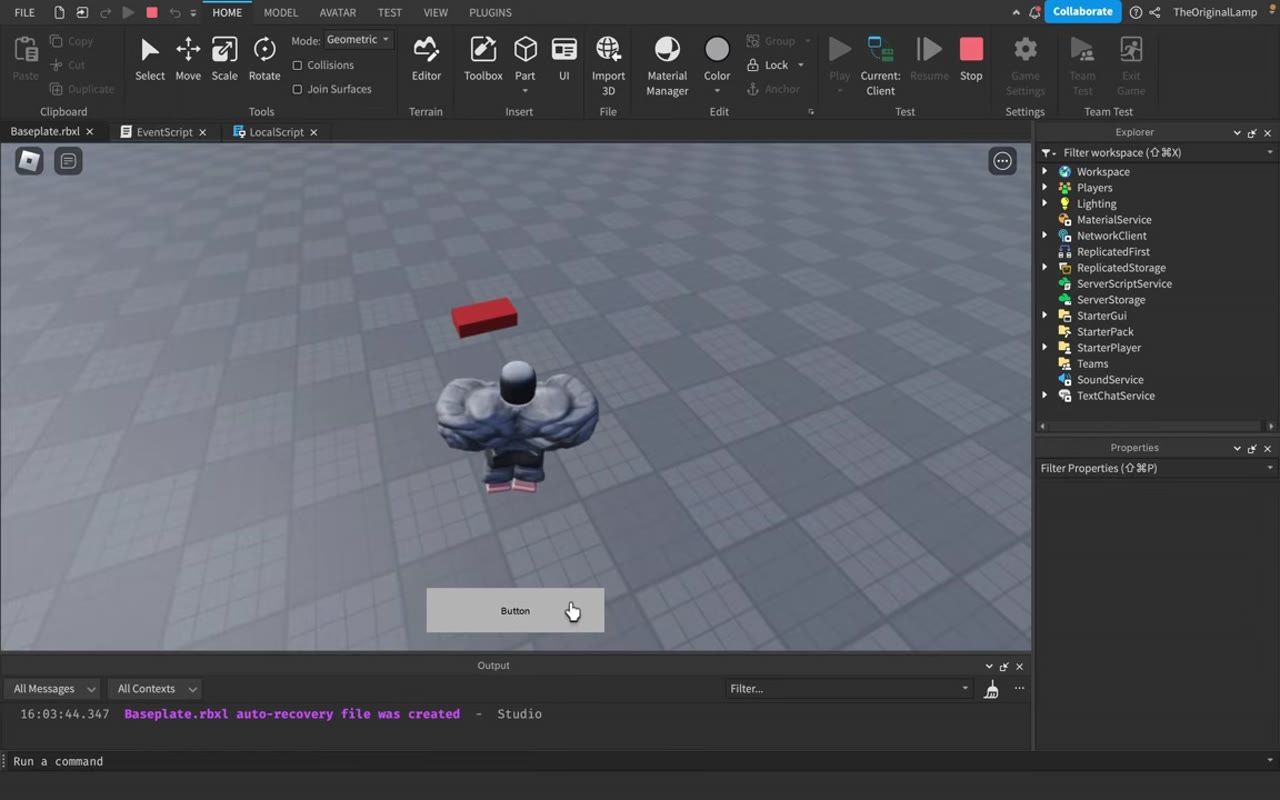This screenshot has width=1280, height=800.
Task: Open the UI insert tool
Action: point(564,60)
